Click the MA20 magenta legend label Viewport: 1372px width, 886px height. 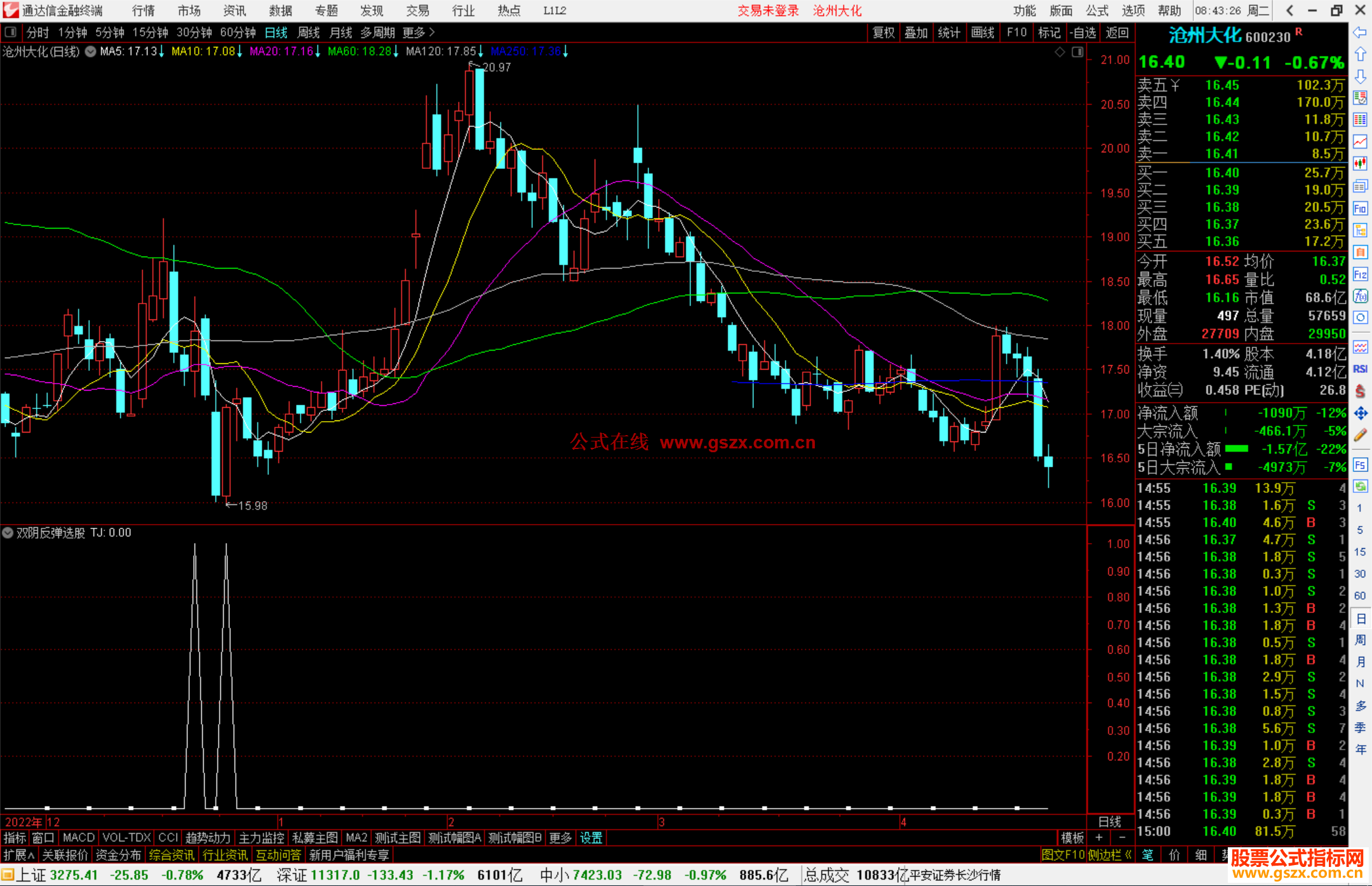pos(281,51)
